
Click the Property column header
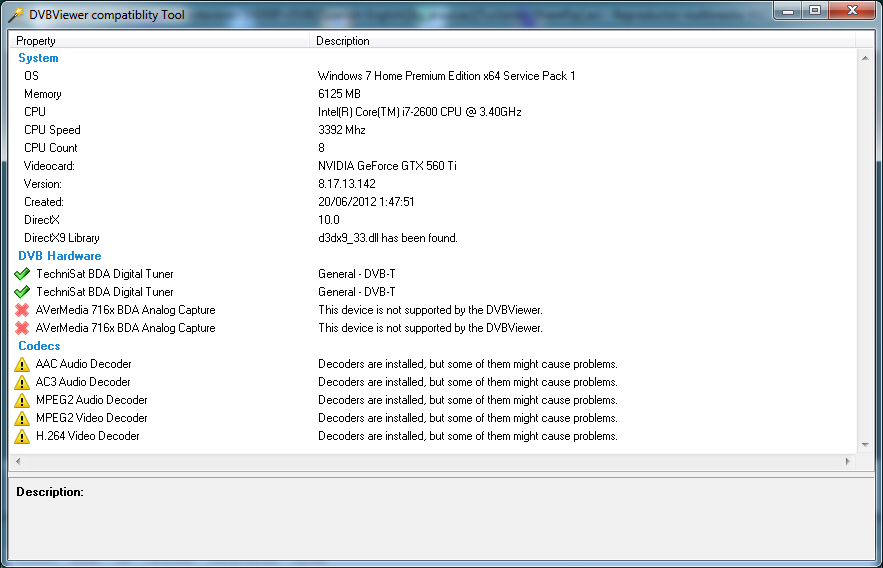(159, 41)
